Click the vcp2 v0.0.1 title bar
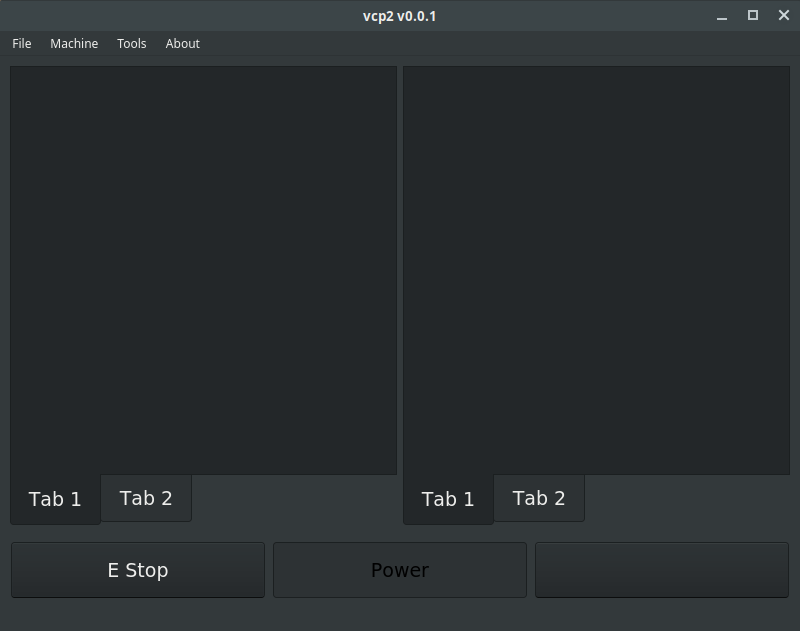This screenshot has width=800, height=631. click(399, 16)
